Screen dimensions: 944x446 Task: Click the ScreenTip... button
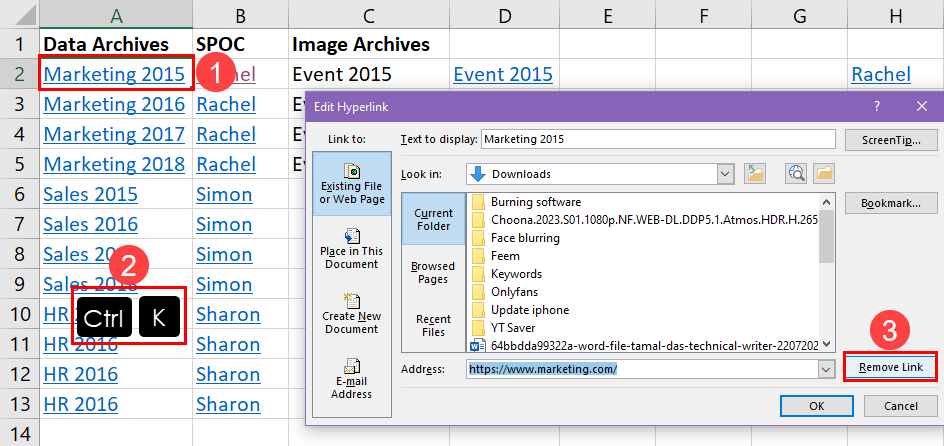(x=891, y=140)
